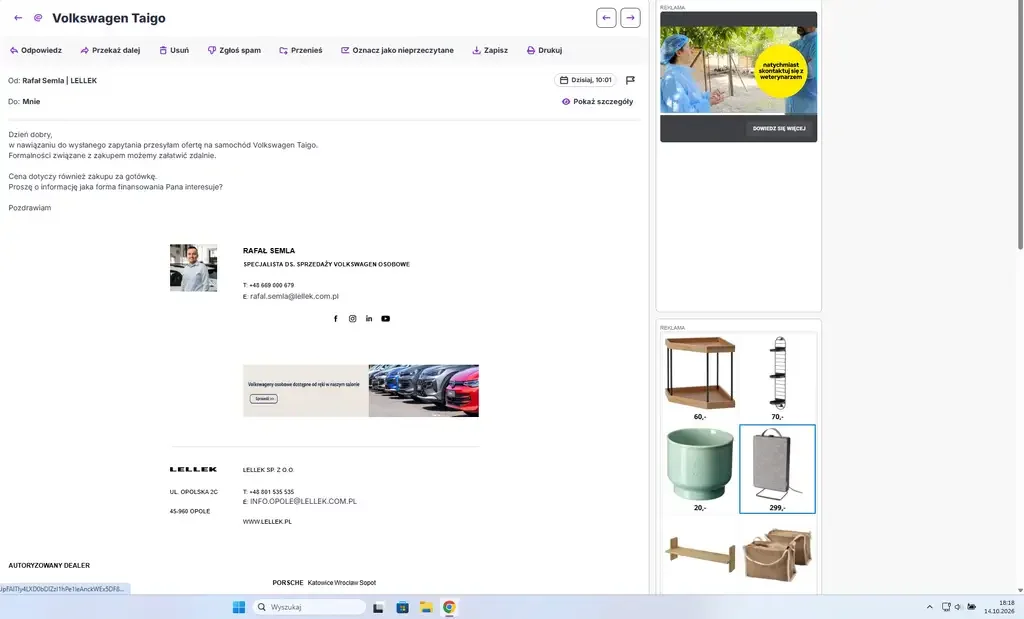The height and width of the screenshot is (619, 1024).
Task: Click the Wyszukaj taskbar search box
Action: coord(309,607)
